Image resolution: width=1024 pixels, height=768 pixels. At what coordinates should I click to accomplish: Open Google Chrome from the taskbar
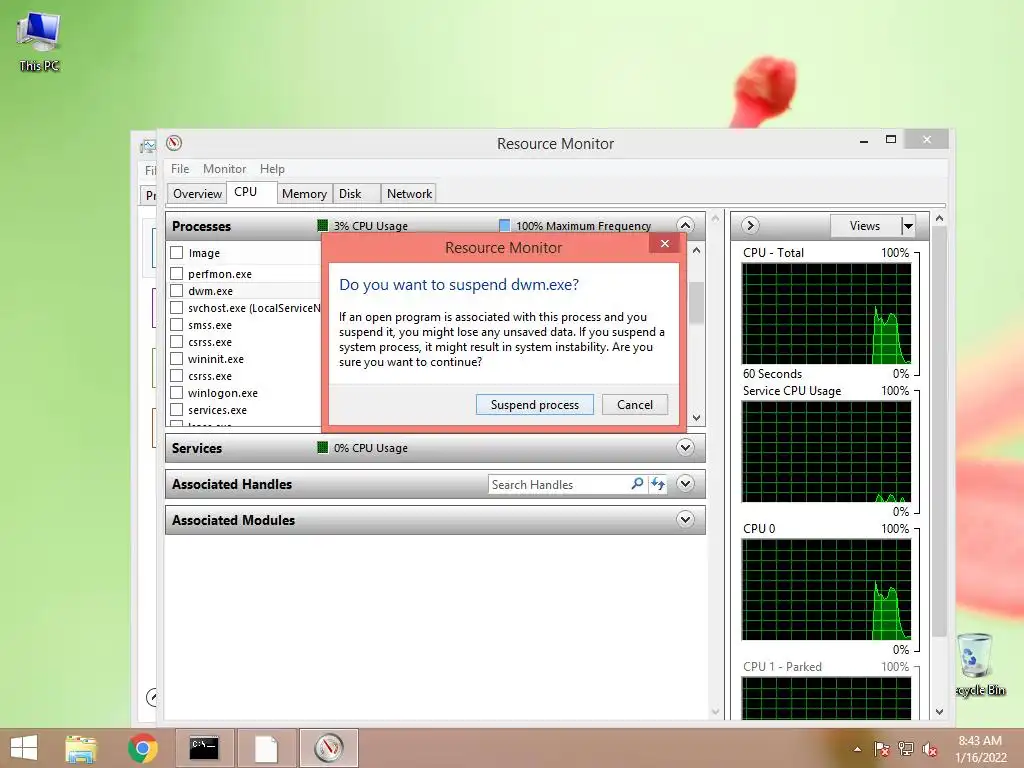tap(142, 748)
